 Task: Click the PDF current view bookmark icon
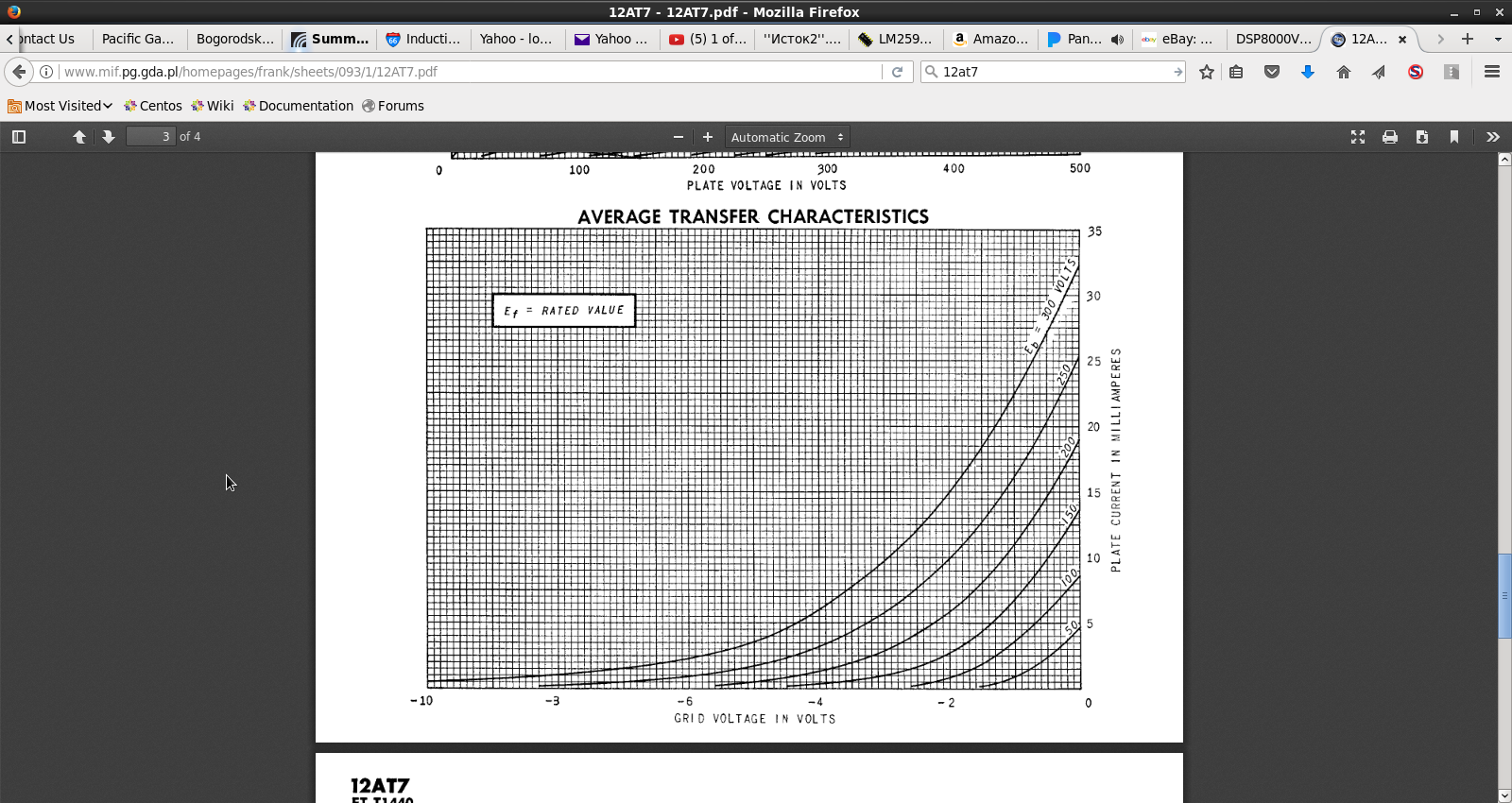coord(1454,137)
